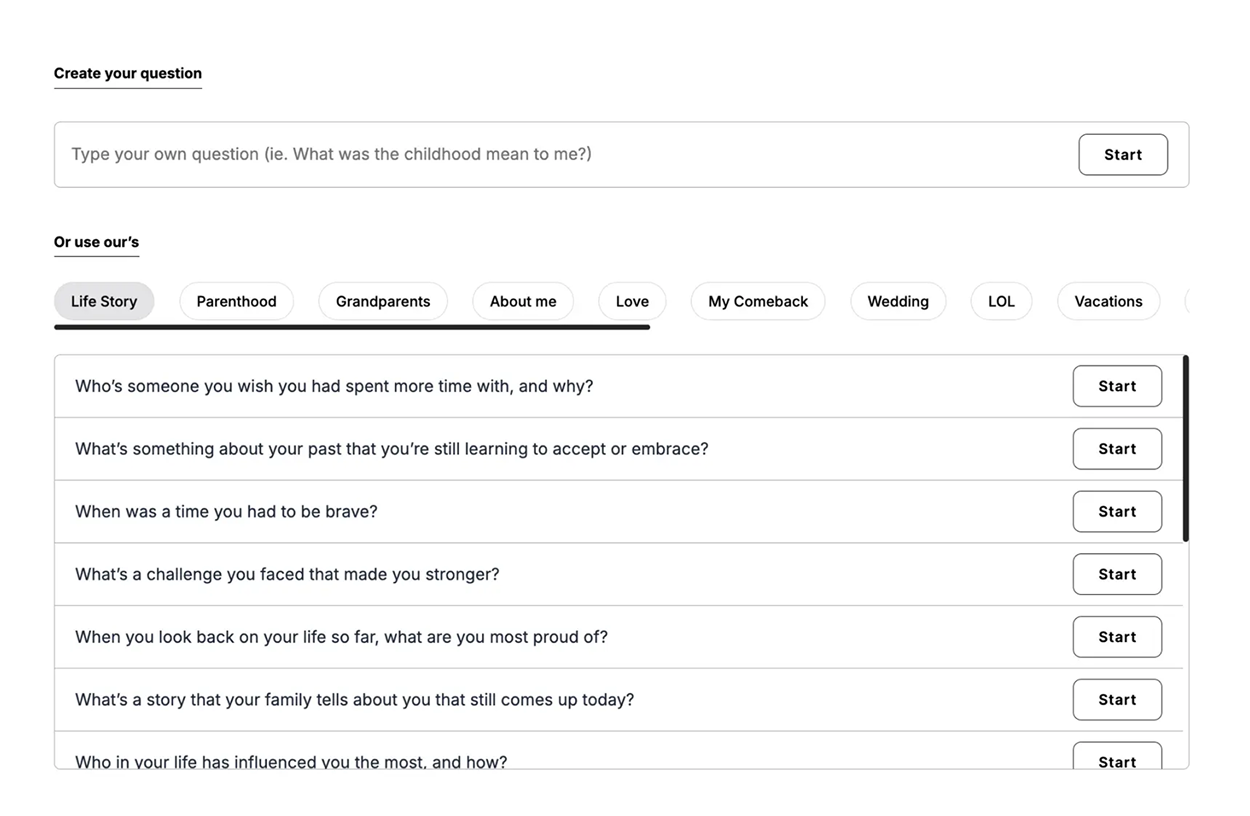Open the Wedding question category
The height and width of the screenshot is (816, 1250).
[x=897, y=301]
